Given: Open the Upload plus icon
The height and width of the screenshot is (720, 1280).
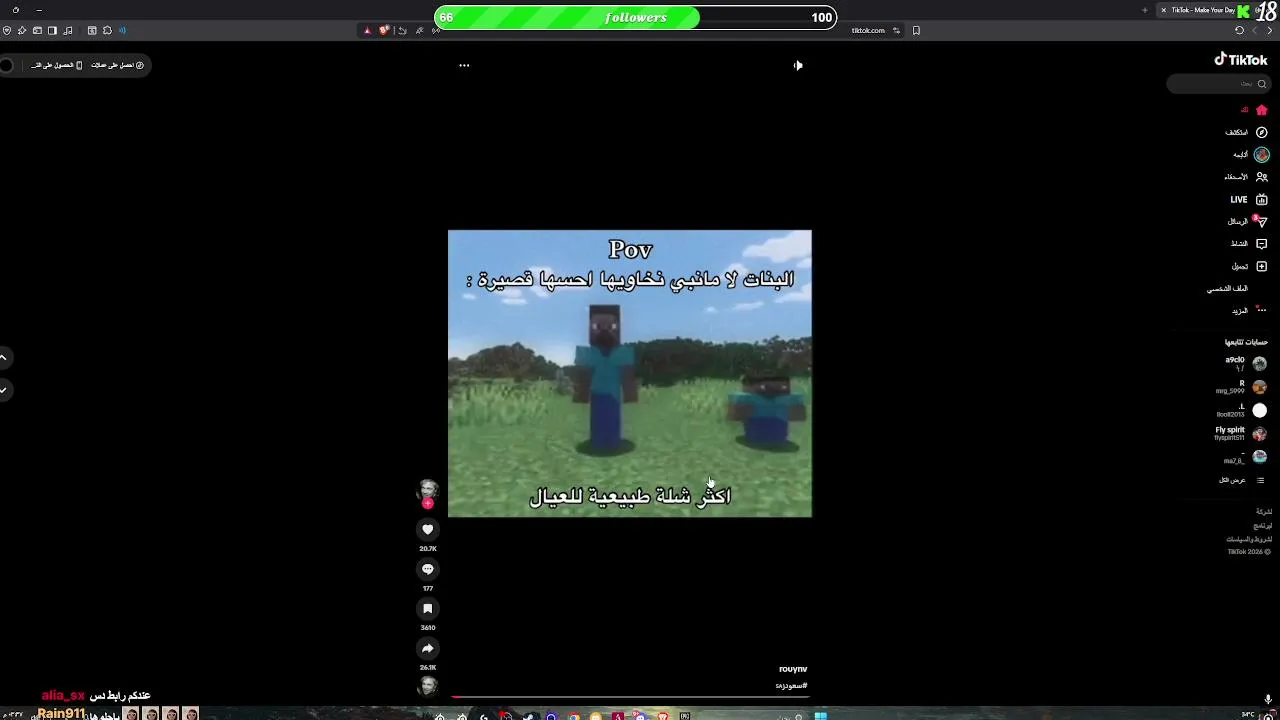Looking at the screenshot, I should (x=1262, y=266).
